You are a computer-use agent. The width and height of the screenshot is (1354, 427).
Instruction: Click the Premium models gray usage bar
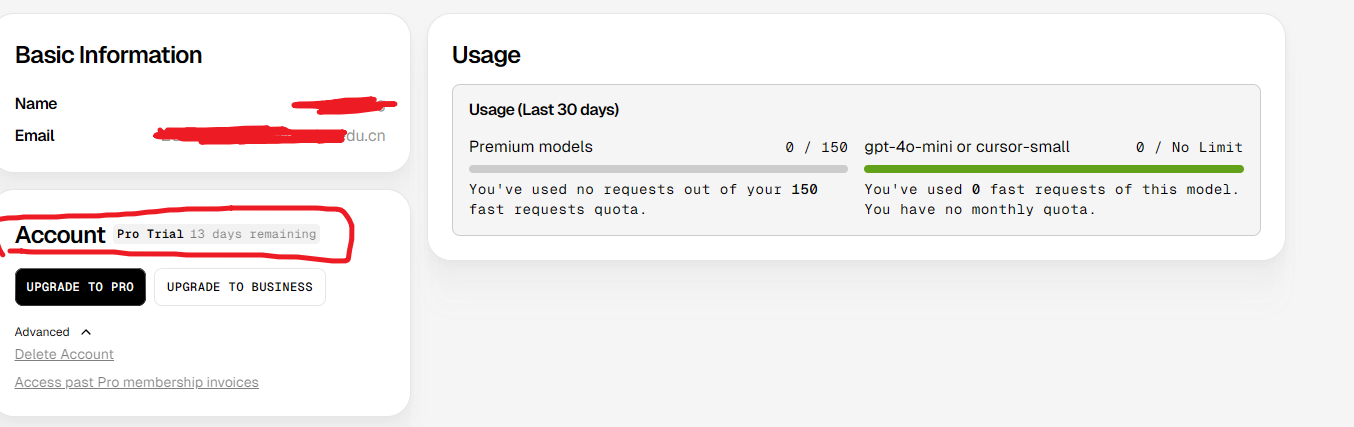point(658,169)
